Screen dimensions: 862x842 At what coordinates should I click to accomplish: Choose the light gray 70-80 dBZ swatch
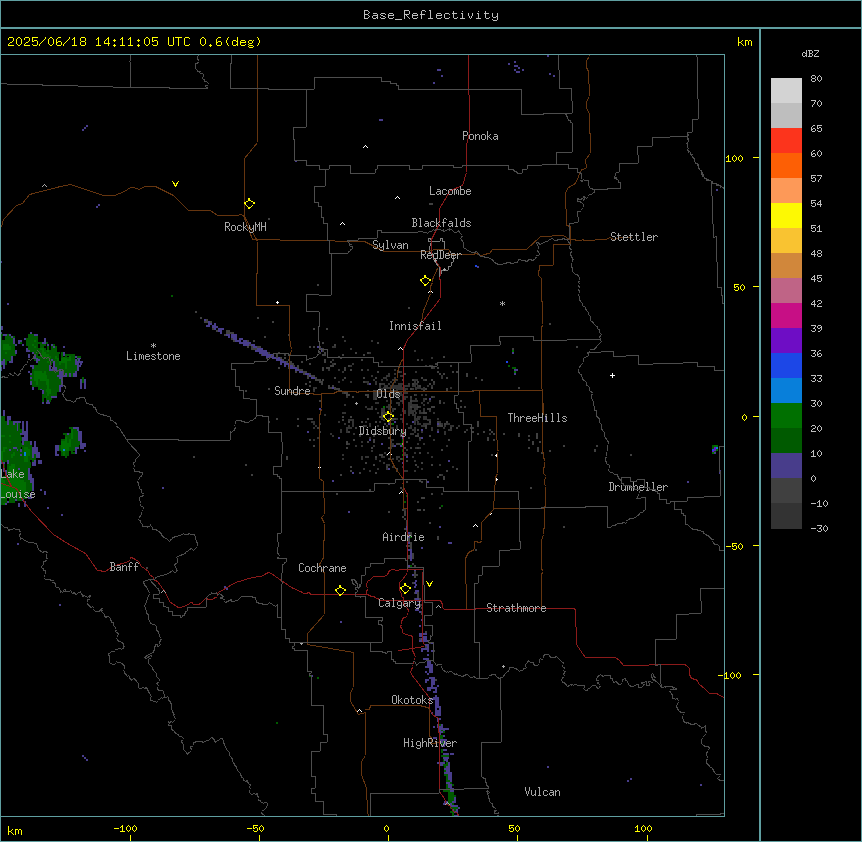click(786, 90)
